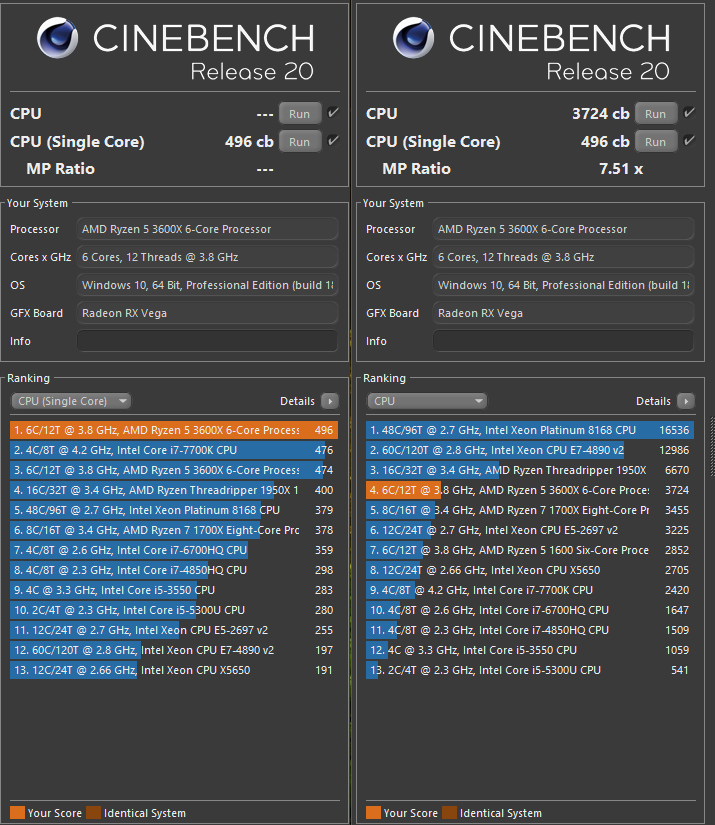
Task: Run the CPU test in the left window
Action: coord(299,114)
